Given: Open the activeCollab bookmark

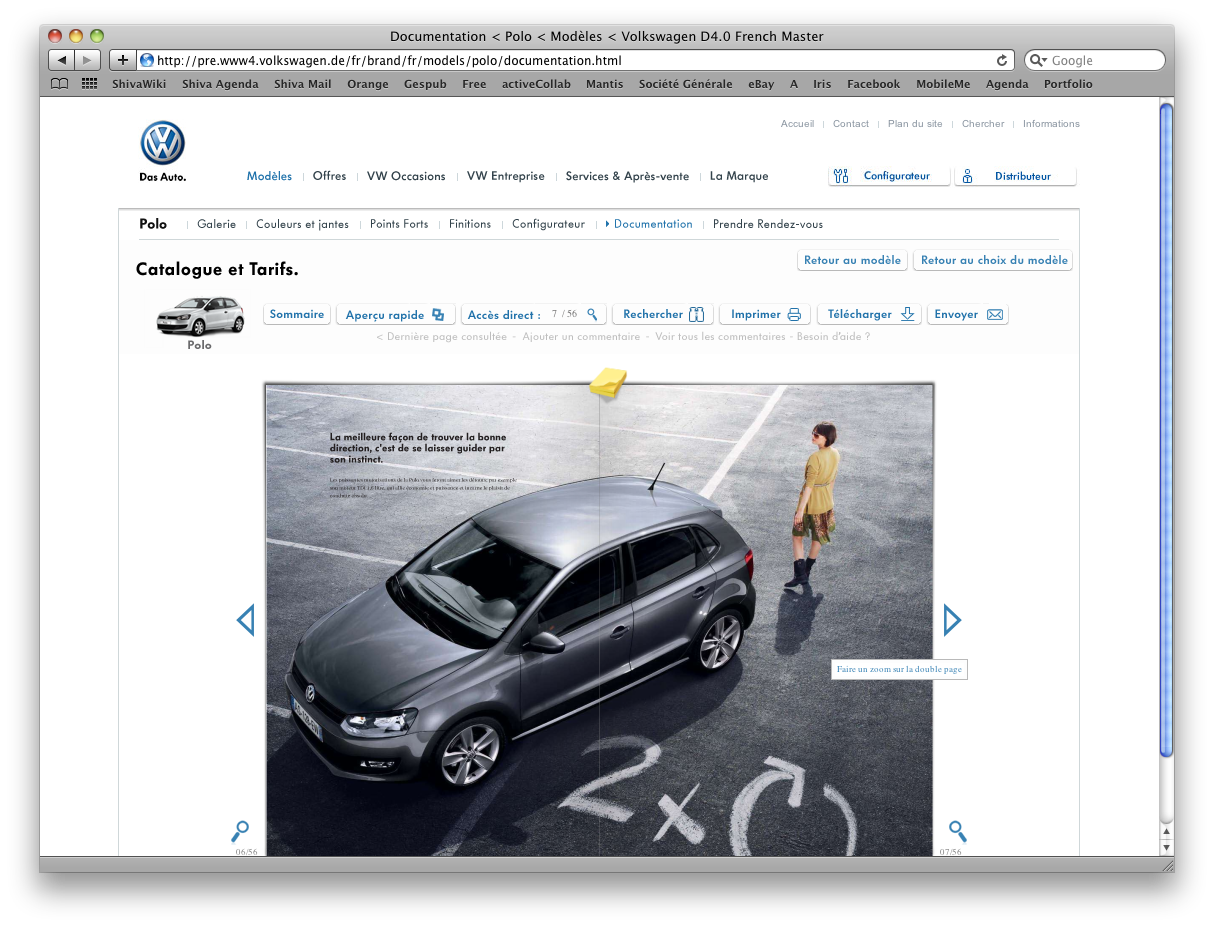Looking at the screenshot, I should [536, 84].
